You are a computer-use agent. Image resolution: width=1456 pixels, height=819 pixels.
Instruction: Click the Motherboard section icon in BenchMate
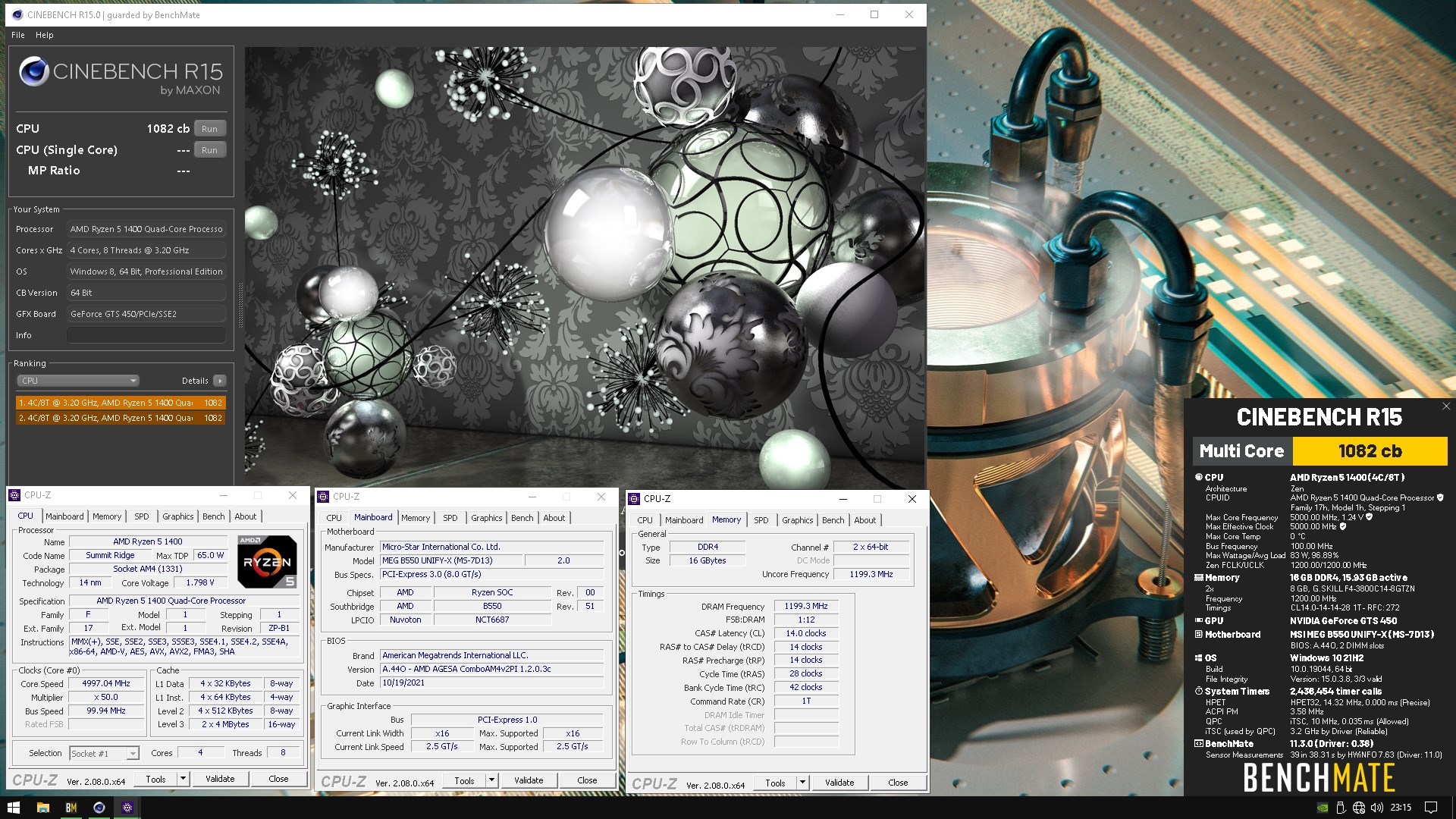pos(1199,635)
